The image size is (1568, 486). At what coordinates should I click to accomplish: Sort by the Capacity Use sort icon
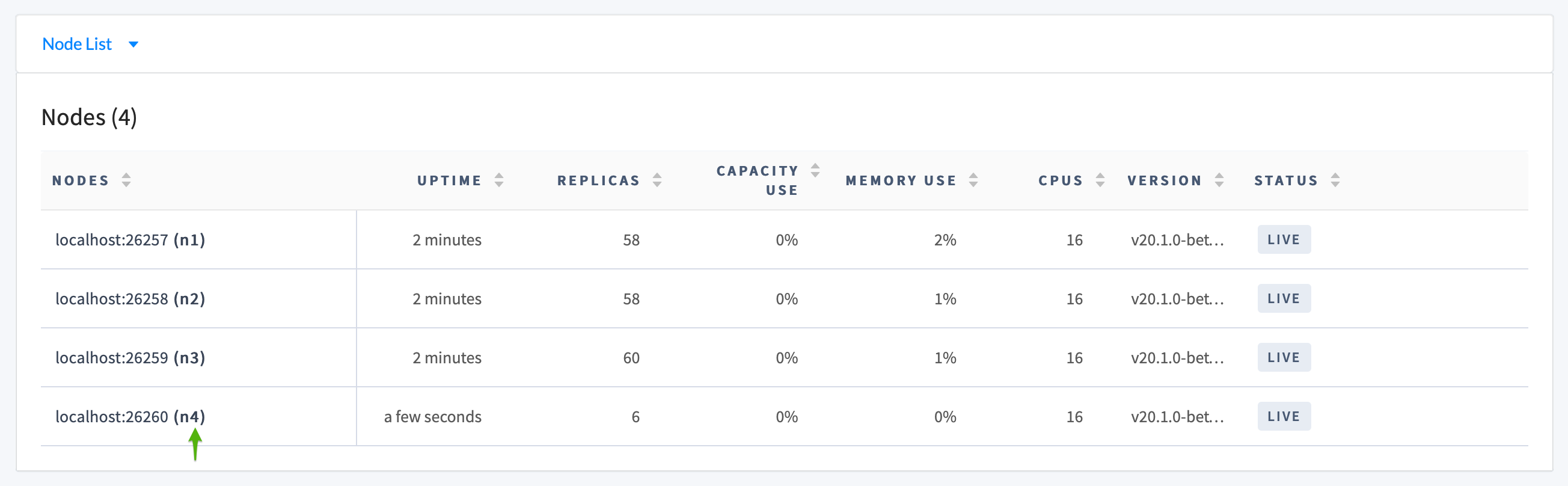coord(815,171)
